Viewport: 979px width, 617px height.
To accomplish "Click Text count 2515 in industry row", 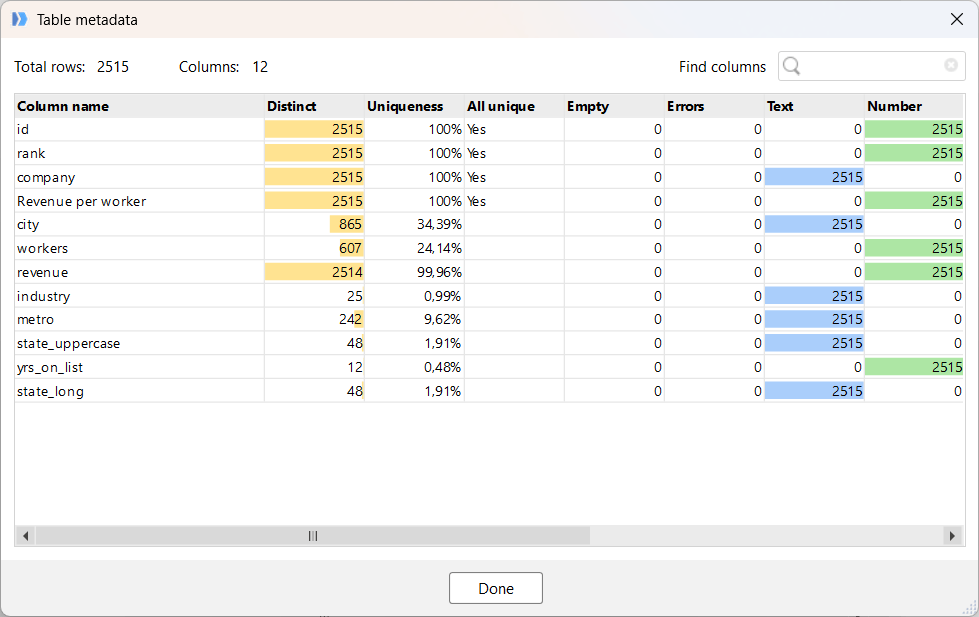I will tap(847, 296).
